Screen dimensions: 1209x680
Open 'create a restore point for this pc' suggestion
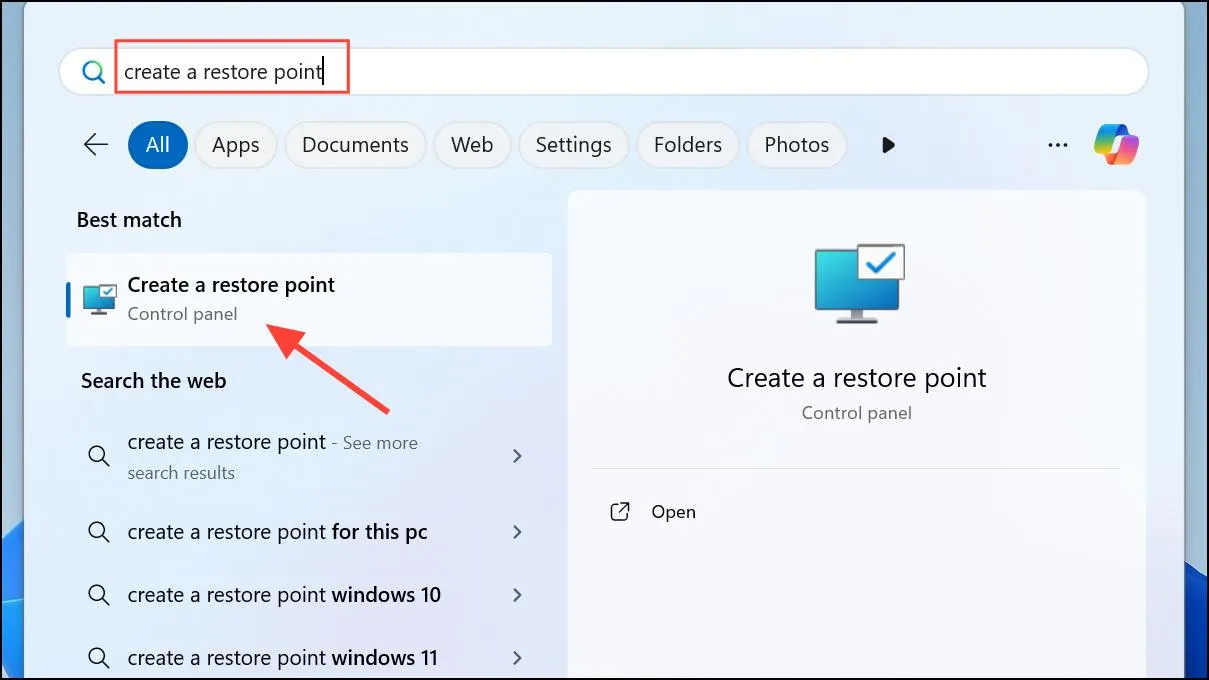pos(308,532)
